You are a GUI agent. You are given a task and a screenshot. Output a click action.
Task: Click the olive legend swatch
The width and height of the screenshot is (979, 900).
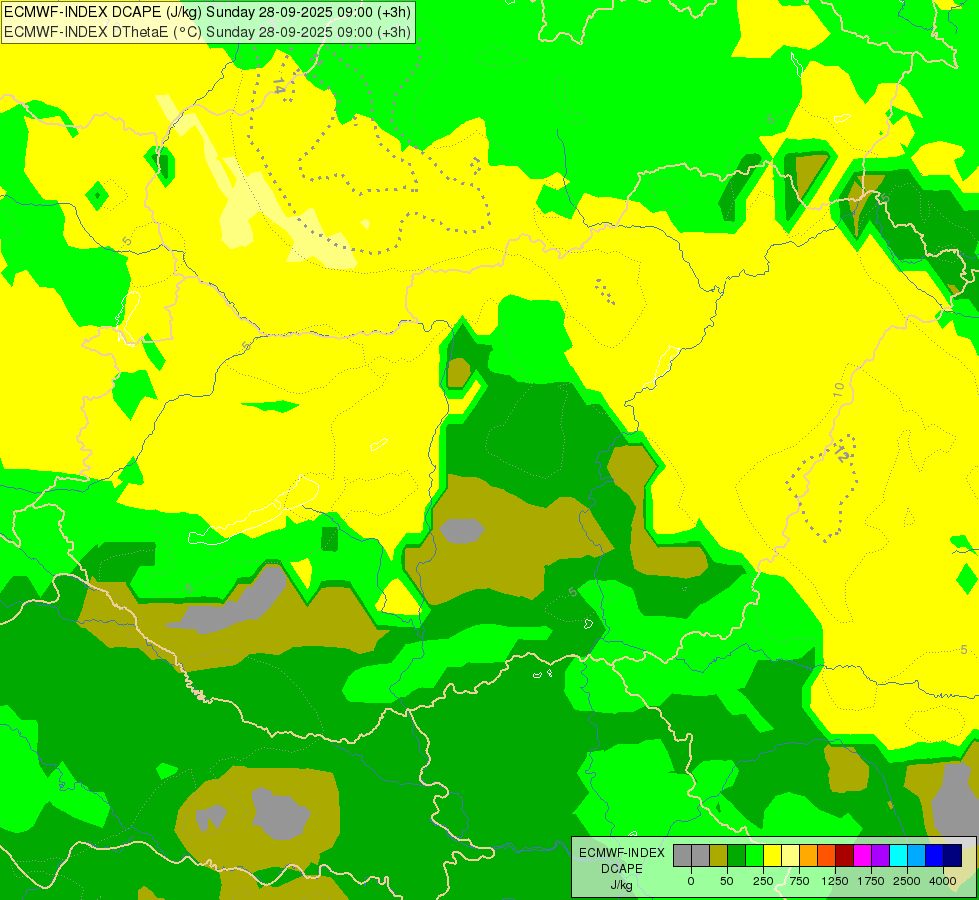click(x=719, y=855)
